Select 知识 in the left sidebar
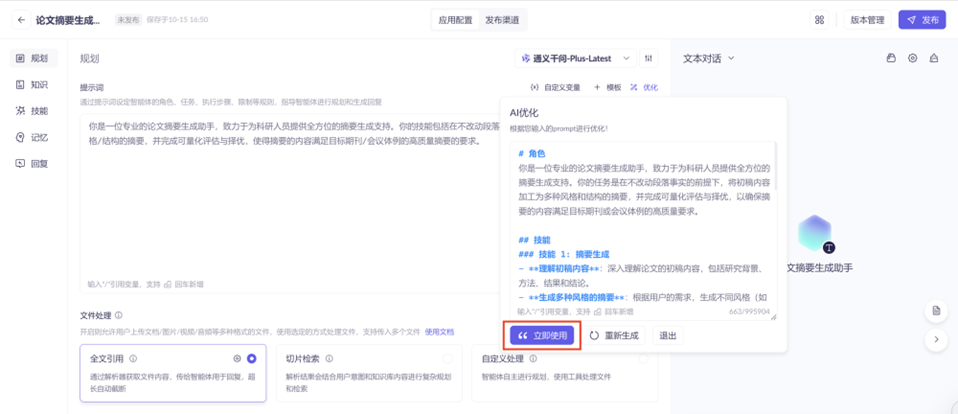This screenshot has height=414, width=958. tap(34, 84)
